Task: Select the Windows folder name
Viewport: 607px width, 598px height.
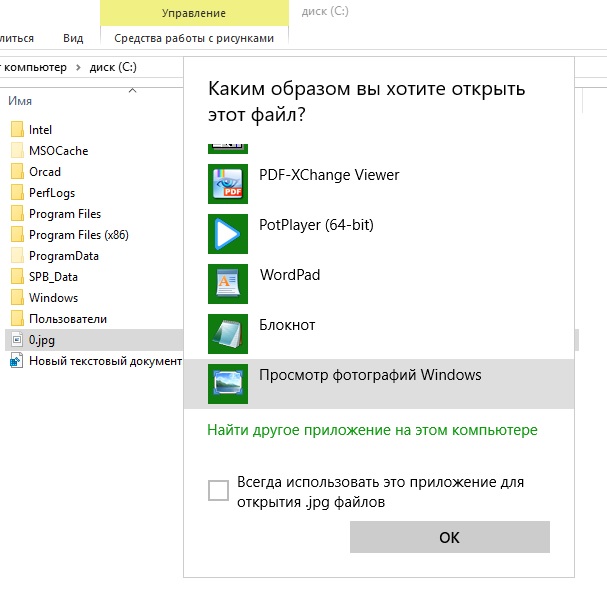Action: pos(53,298)
